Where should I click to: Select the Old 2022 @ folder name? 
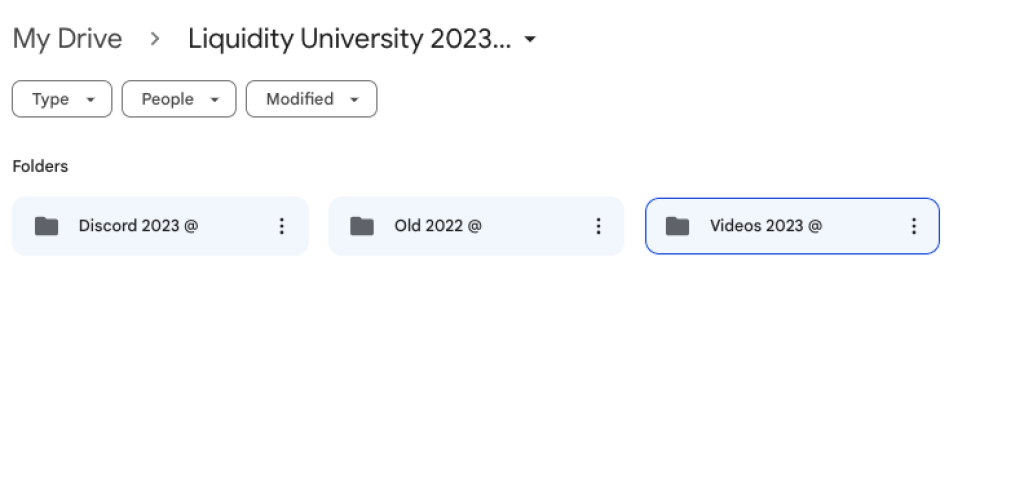pyautogui.click(x=438, y=226)
